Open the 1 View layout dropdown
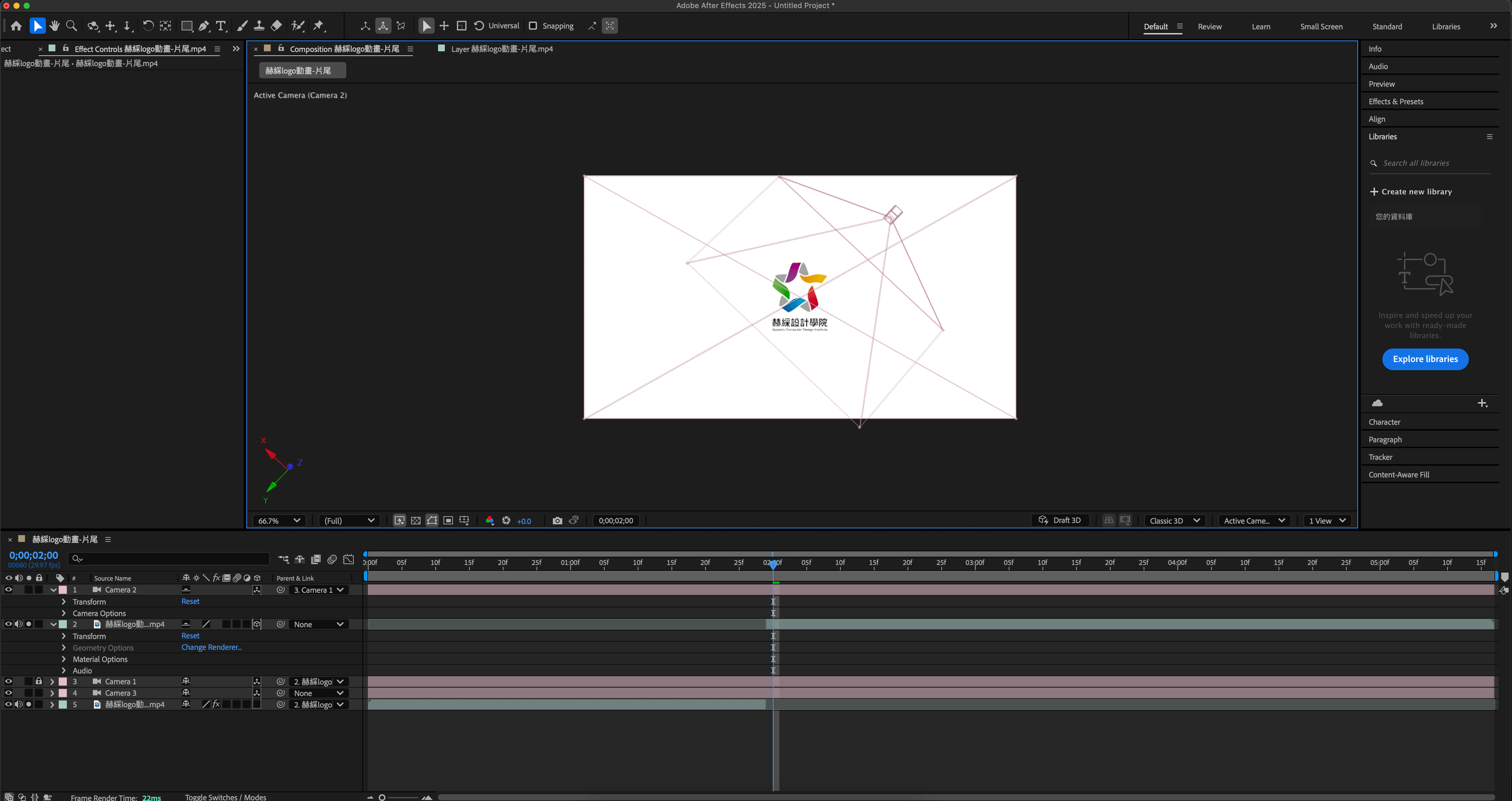Viewport: 1512px width, 801px height. pos(1327,521)
